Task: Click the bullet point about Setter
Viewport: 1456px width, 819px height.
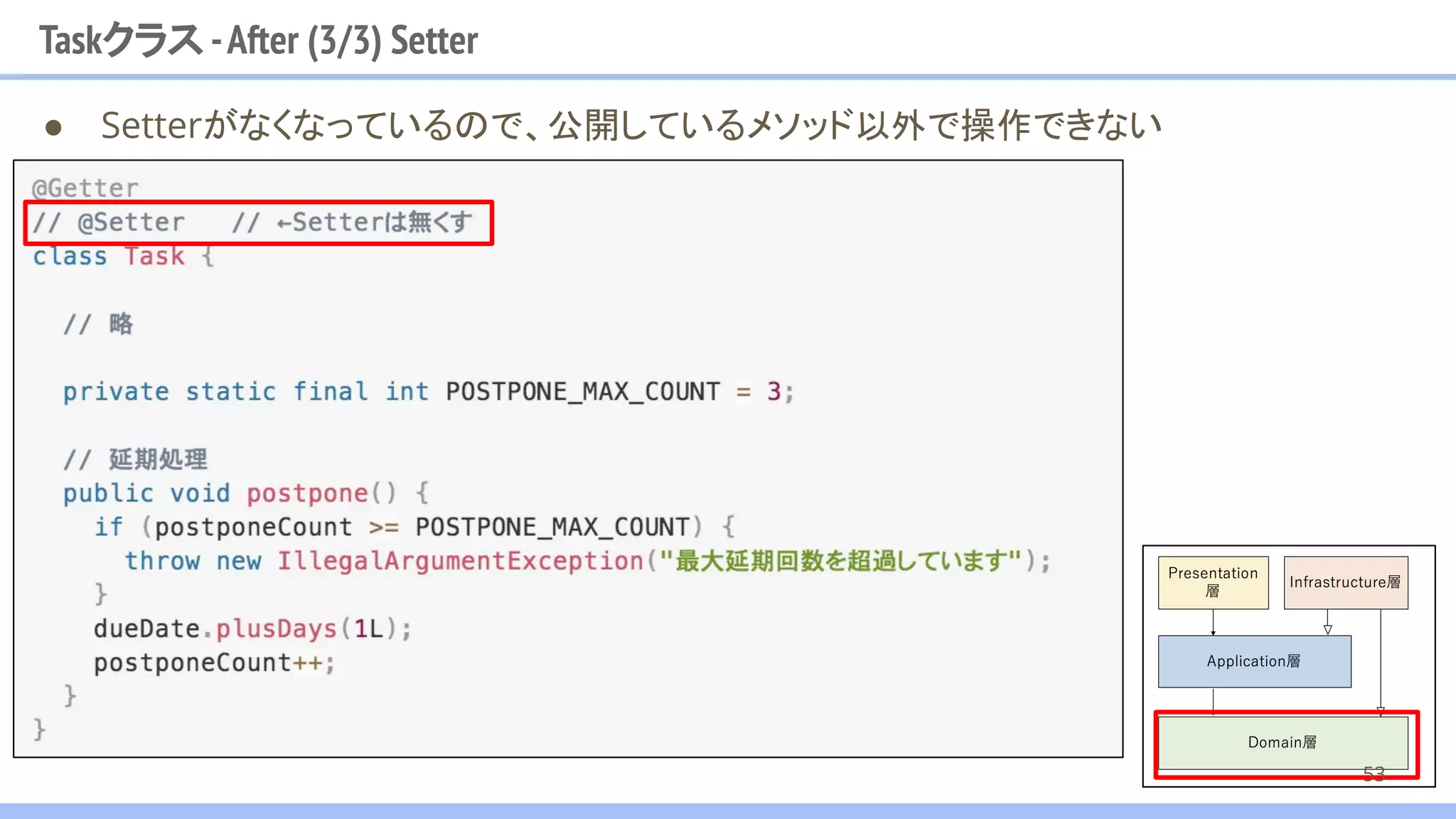Action: point(630,125)
